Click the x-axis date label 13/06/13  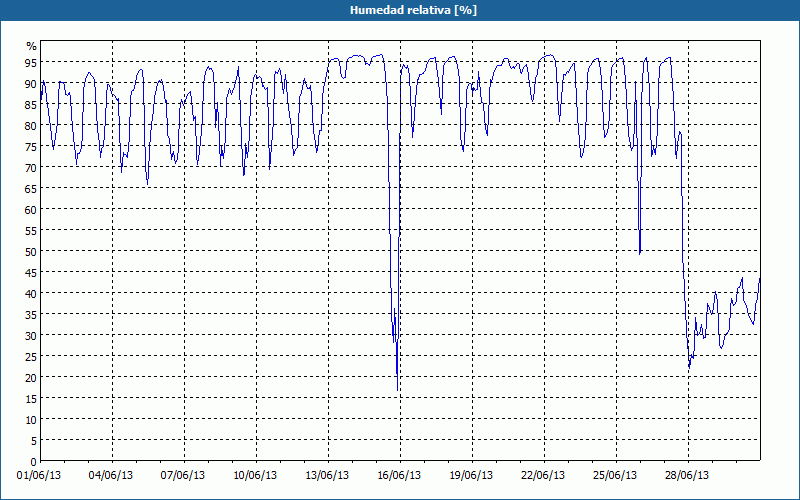(327, 476)
